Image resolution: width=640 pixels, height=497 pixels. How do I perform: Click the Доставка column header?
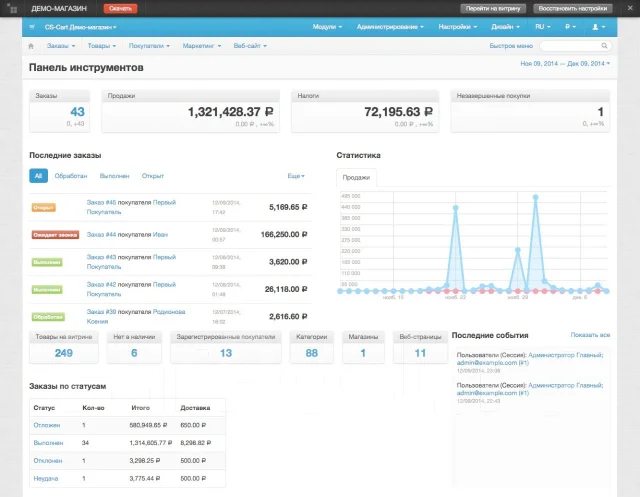click(x=195, y=408)
